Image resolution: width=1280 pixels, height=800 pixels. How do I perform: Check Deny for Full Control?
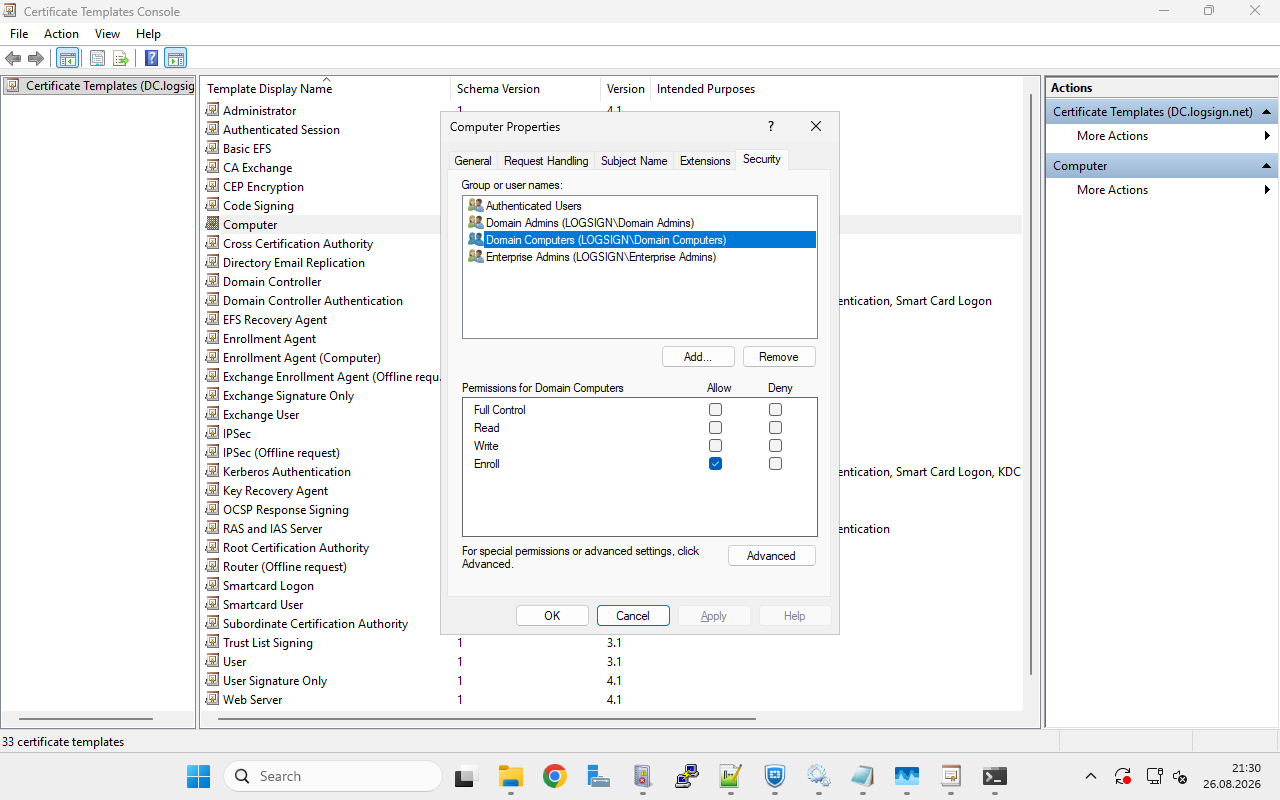pyautogui.click(x=775, y=410)
